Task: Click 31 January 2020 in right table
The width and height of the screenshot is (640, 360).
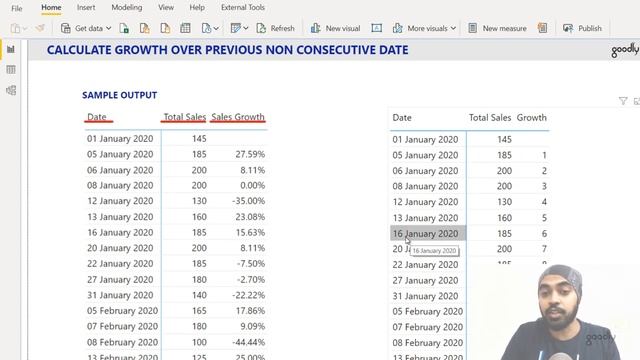Action: tap(425, 296)
